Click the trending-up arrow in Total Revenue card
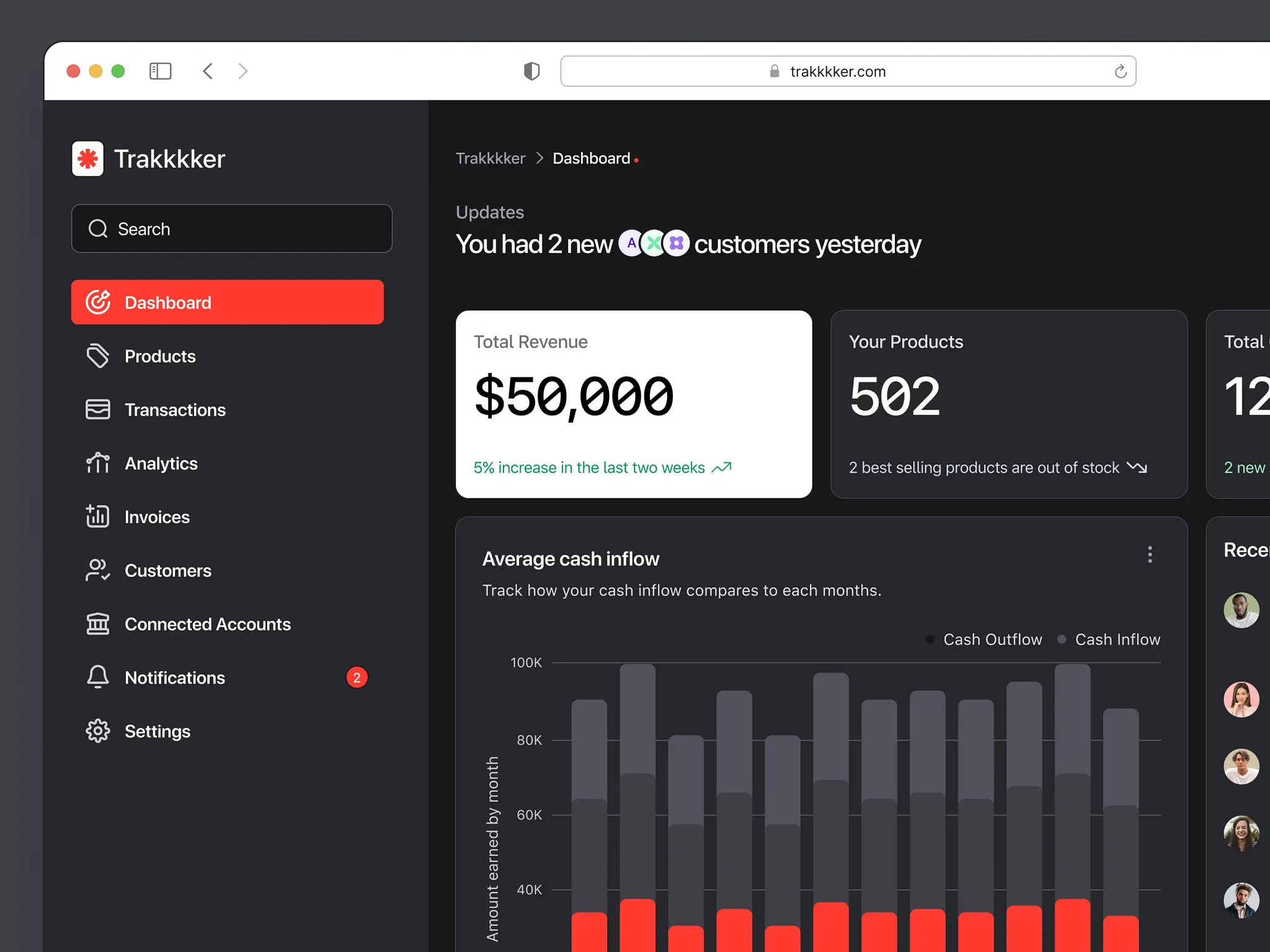This screenshot has height=952, width=1270. click(x=722, y=467)
